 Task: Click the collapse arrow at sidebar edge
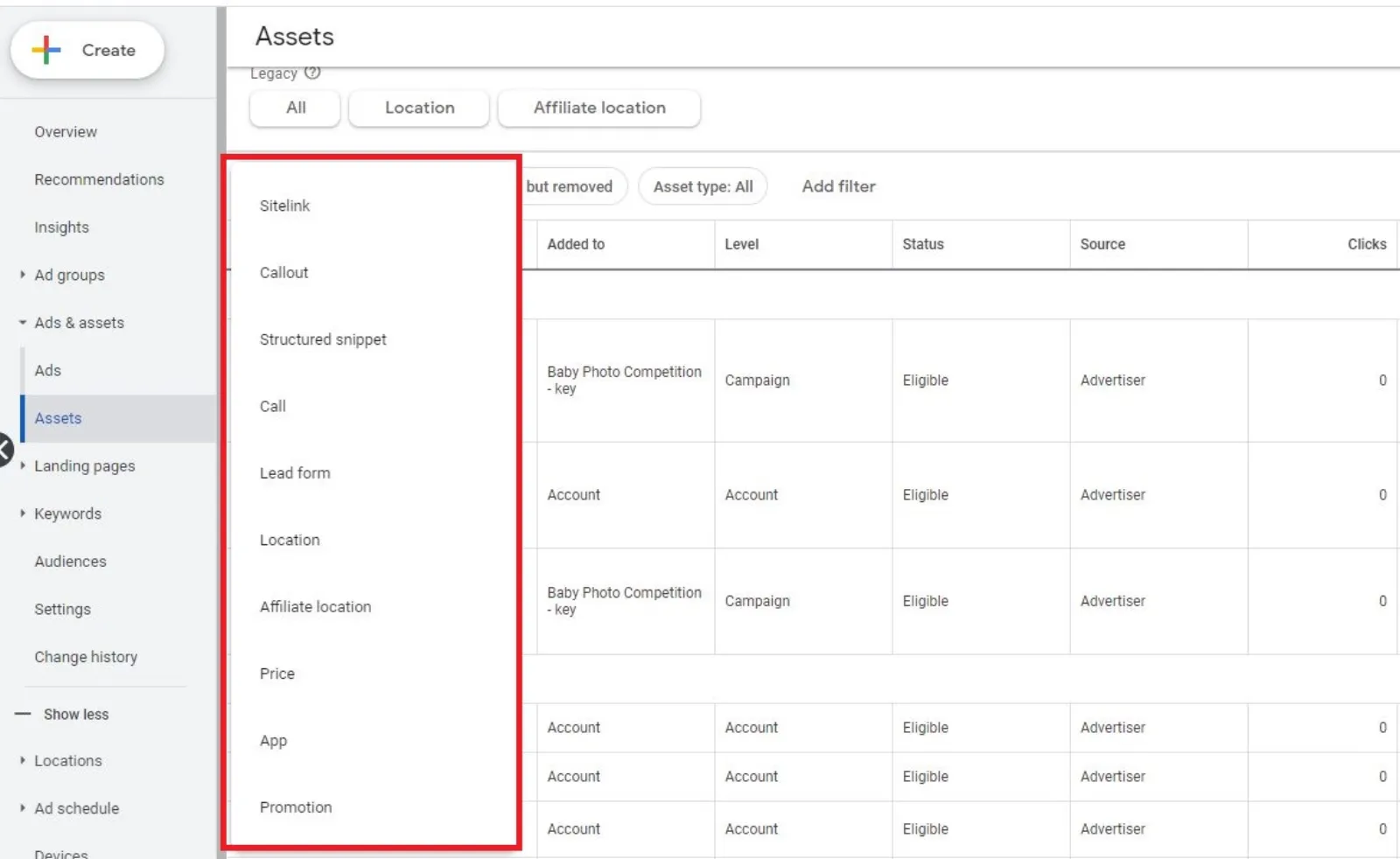point(4,451)
